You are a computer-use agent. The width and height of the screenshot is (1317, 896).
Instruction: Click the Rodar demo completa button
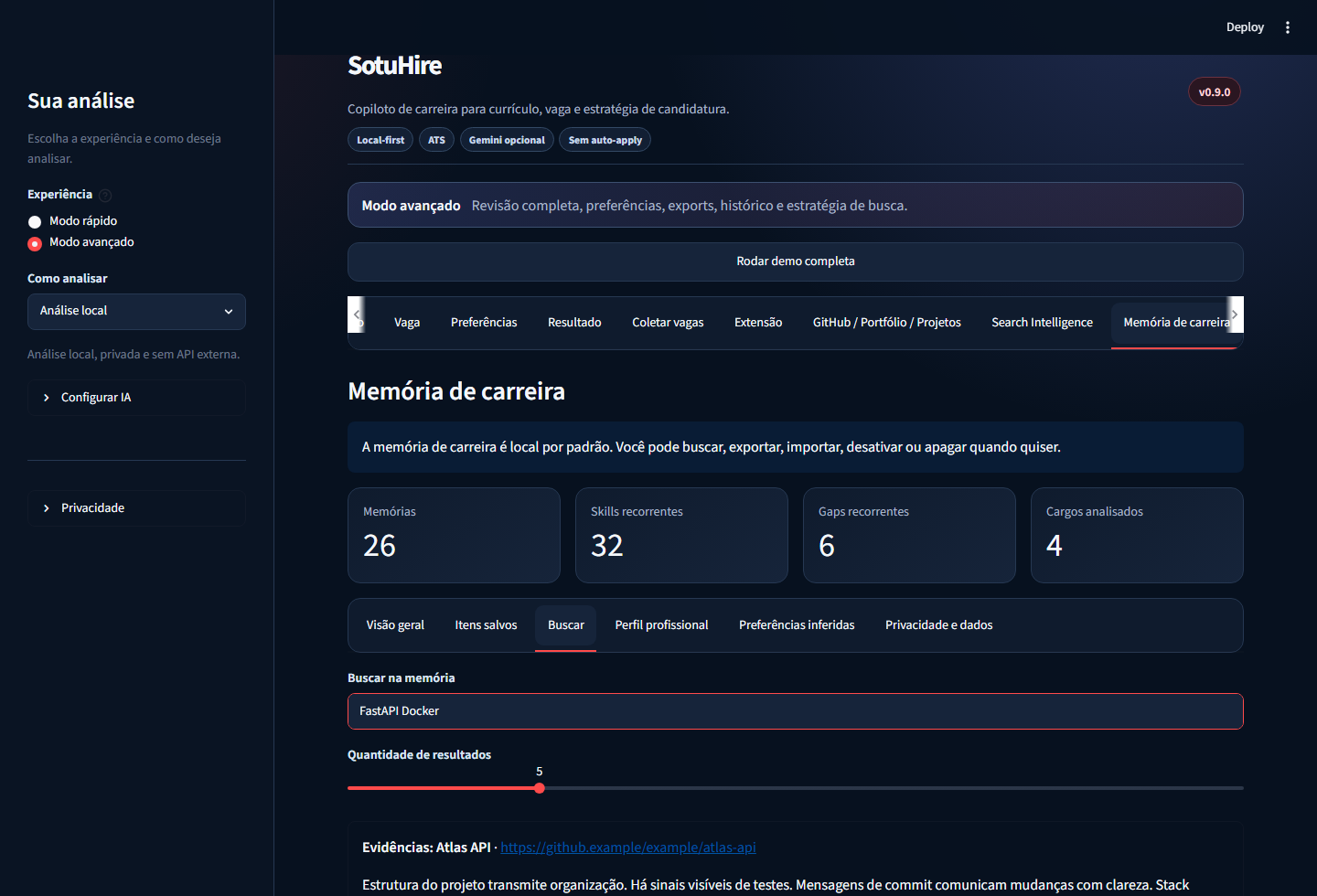click(x=796, y=261)
